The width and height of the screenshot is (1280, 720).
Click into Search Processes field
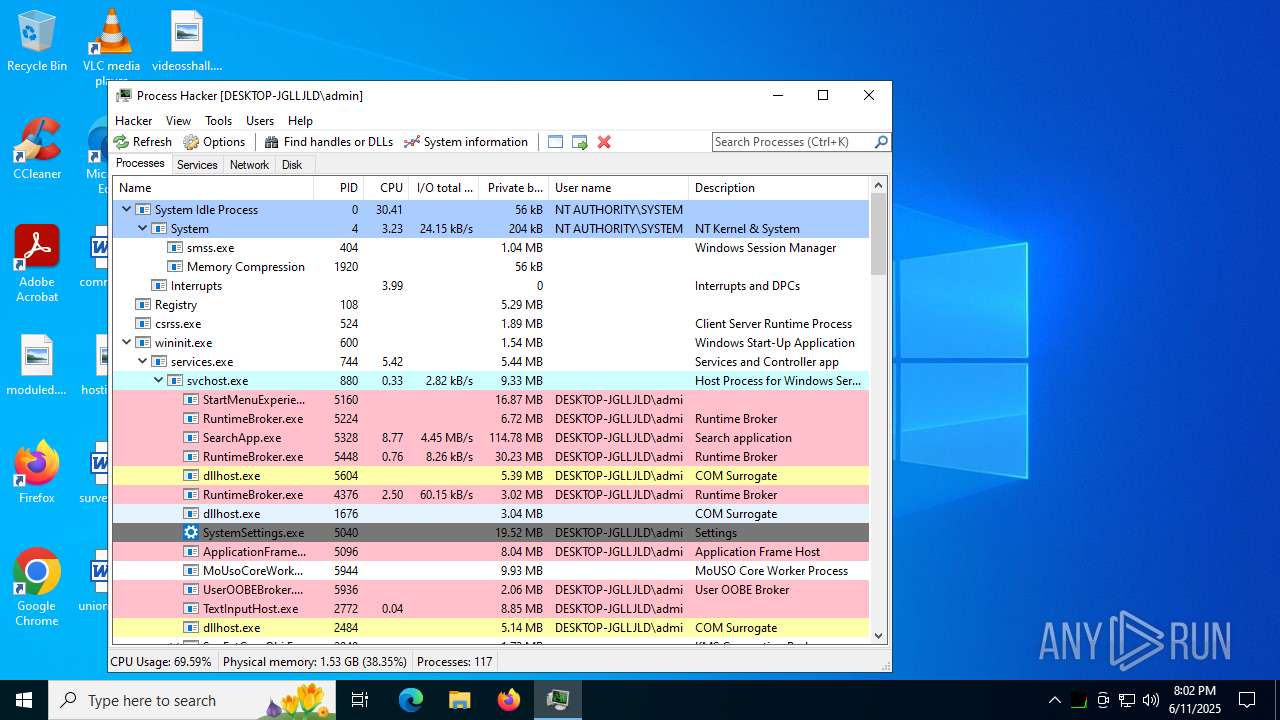792,142
